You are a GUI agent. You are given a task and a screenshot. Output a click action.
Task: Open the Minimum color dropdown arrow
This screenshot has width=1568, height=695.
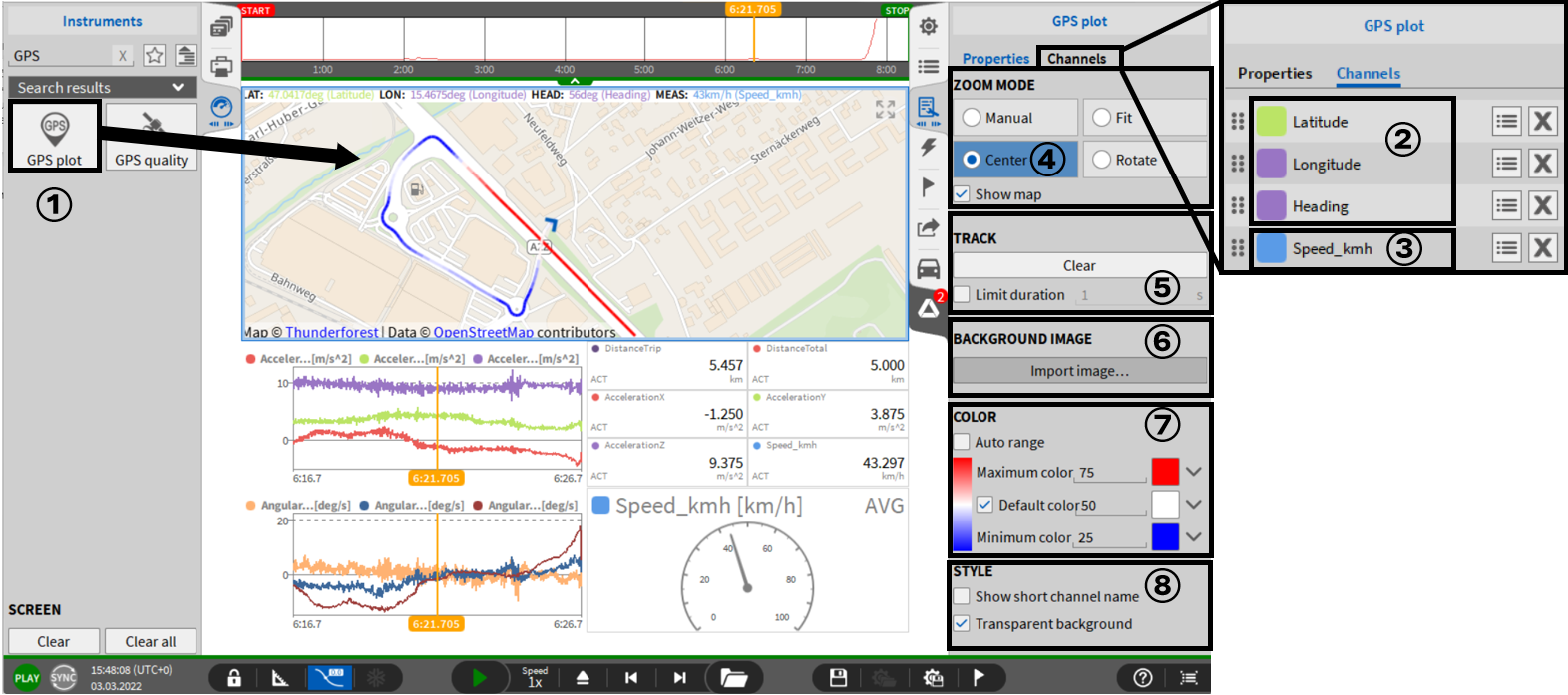[x=1194, y=537]
